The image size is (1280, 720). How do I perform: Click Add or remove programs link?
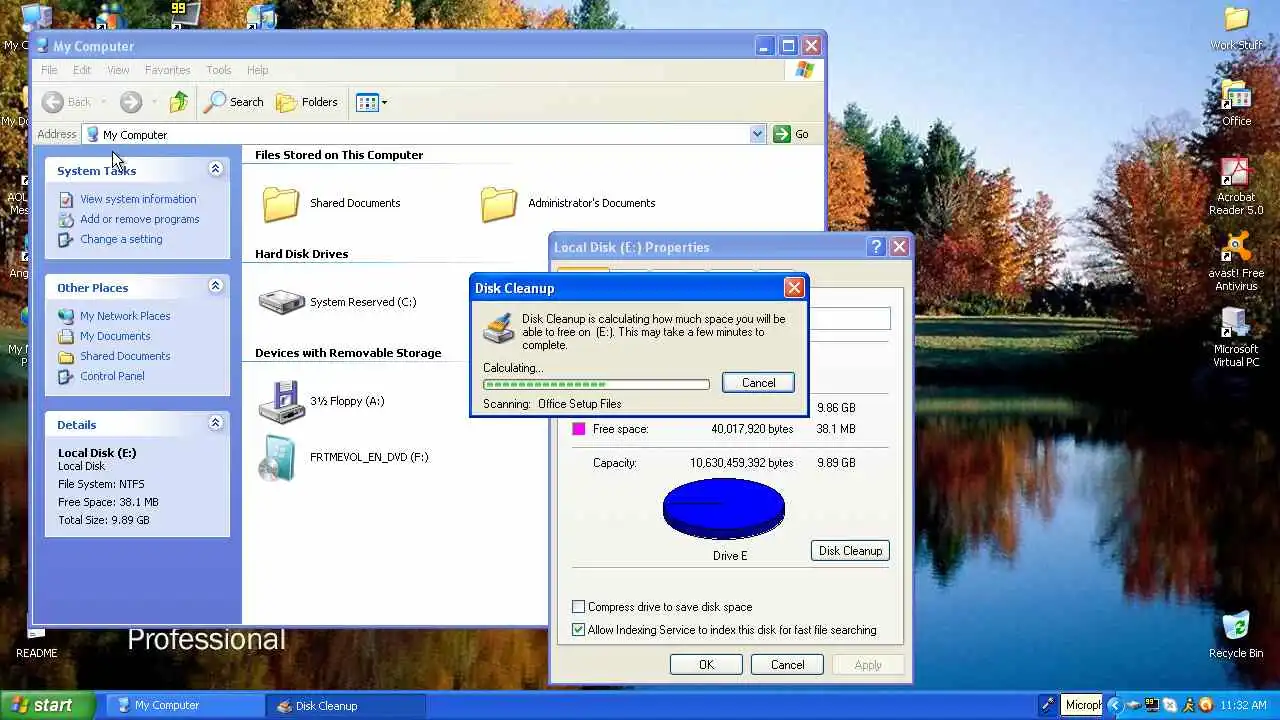(140, 219)
